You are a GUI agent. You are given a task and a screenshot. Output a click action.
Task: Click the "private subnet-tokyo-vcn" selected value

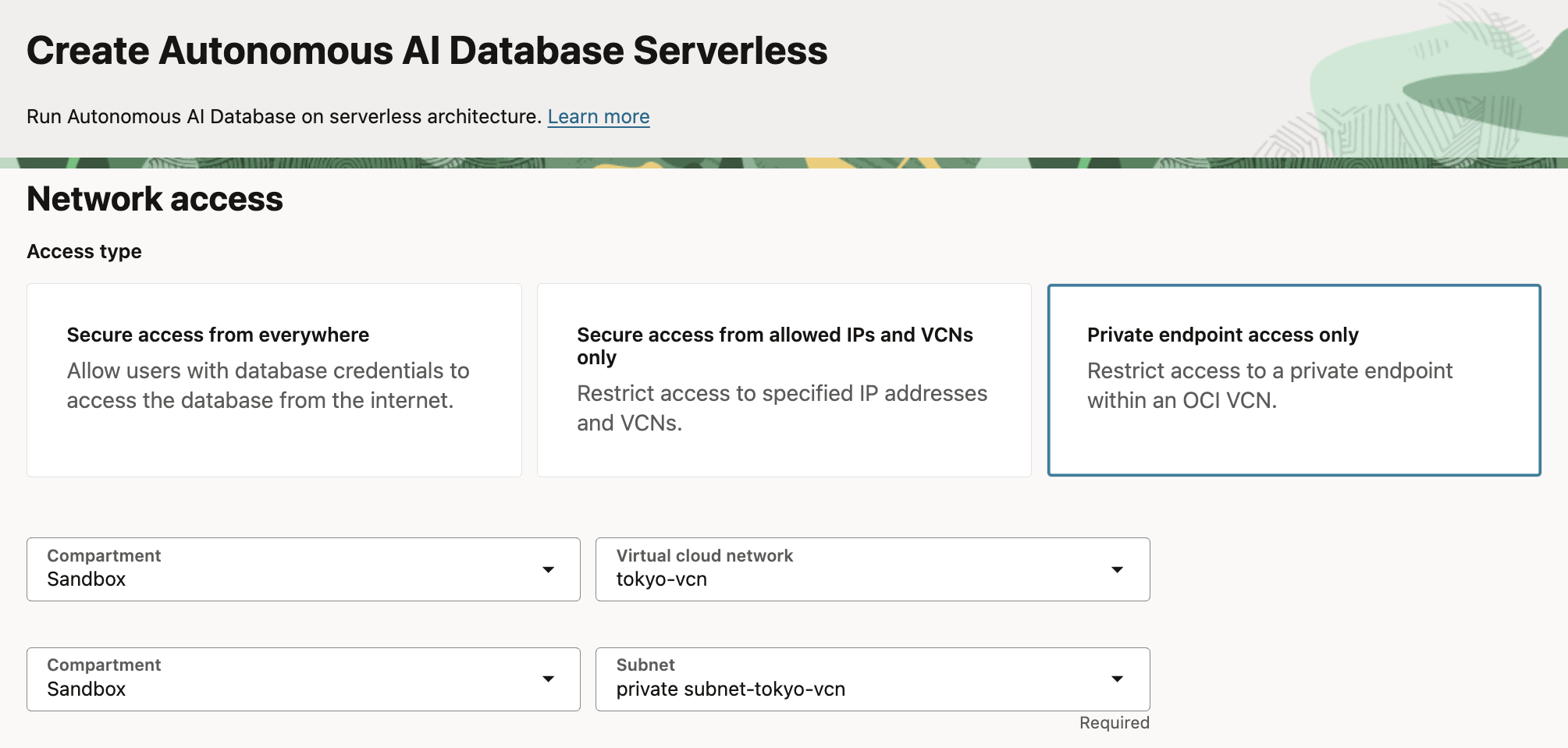[x=731, y=689]
